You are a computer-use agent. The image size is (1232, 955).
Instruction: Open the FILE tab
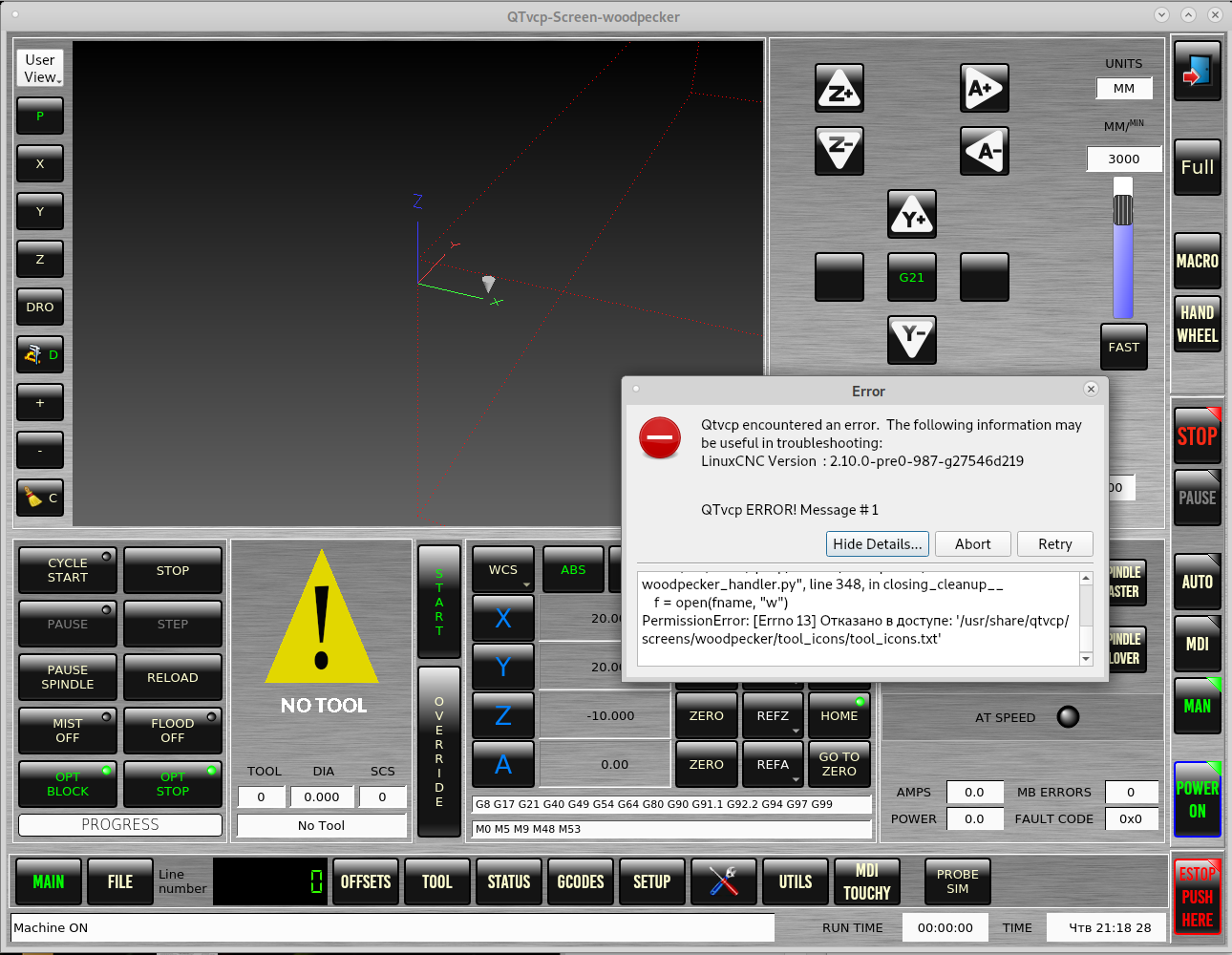120,881
